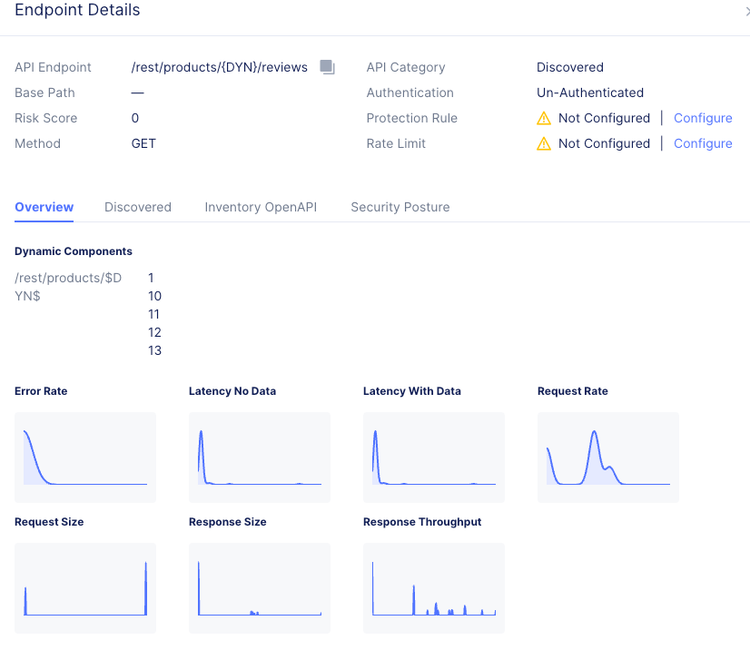Configure the Protection Rule

[703, 118]
